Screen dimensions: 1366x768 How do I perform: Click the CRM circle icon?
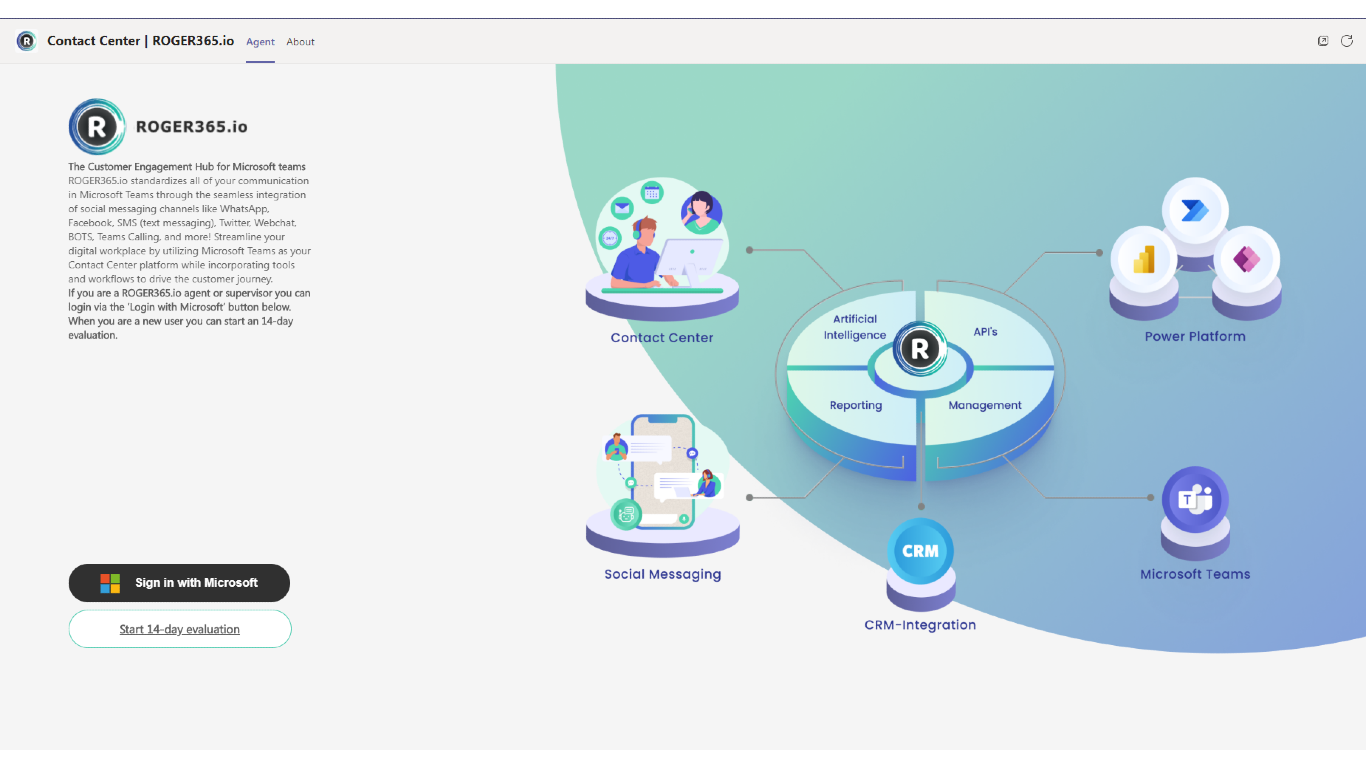pyautogui.click(x=920, y=550)
